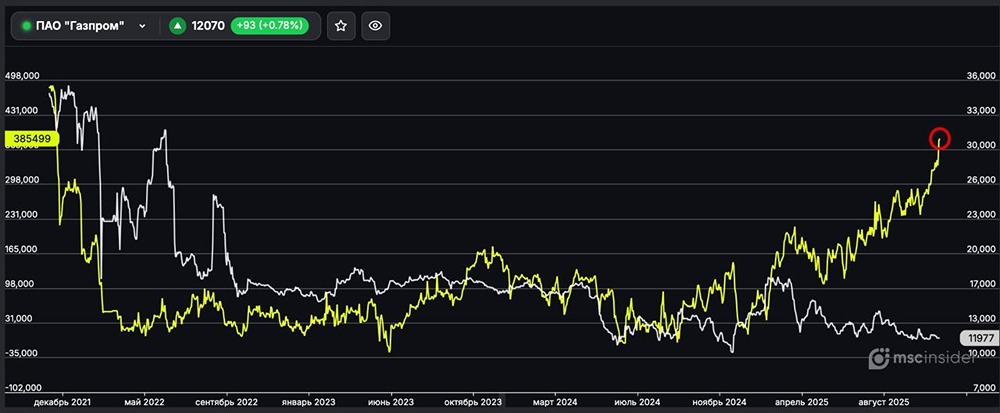1000x413 pixels.
Task: Select июль 2024 on the time axis
Action: [635, 401]
